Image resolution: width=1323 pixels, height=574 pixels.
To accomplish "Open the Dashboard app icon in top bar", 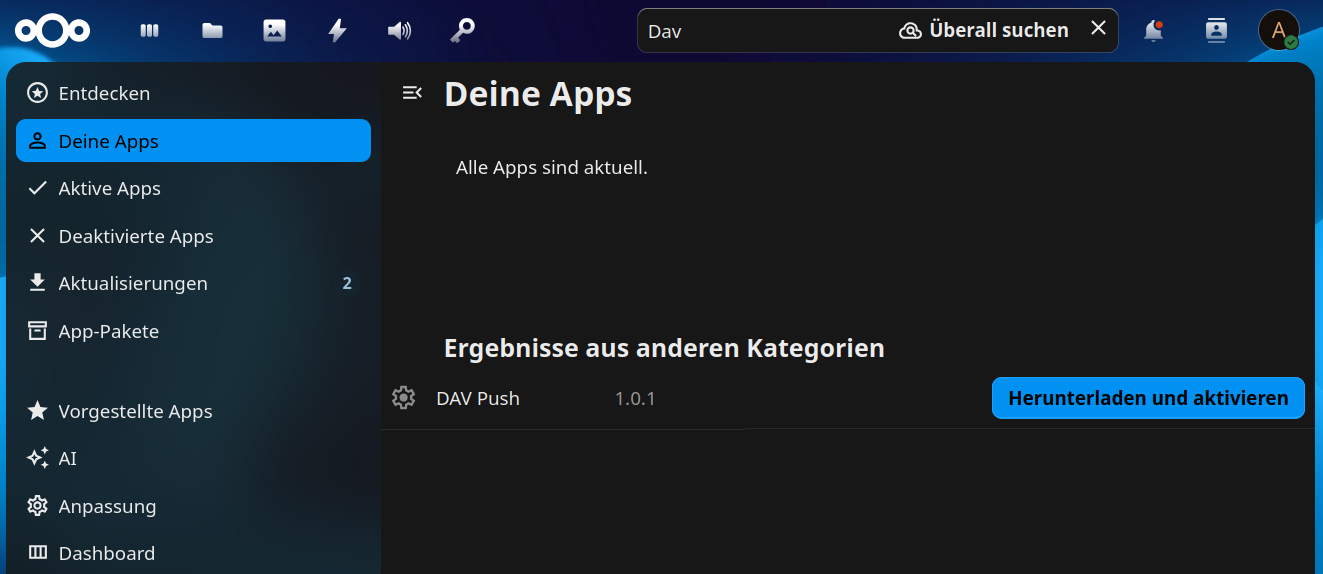I will point(150,31).
